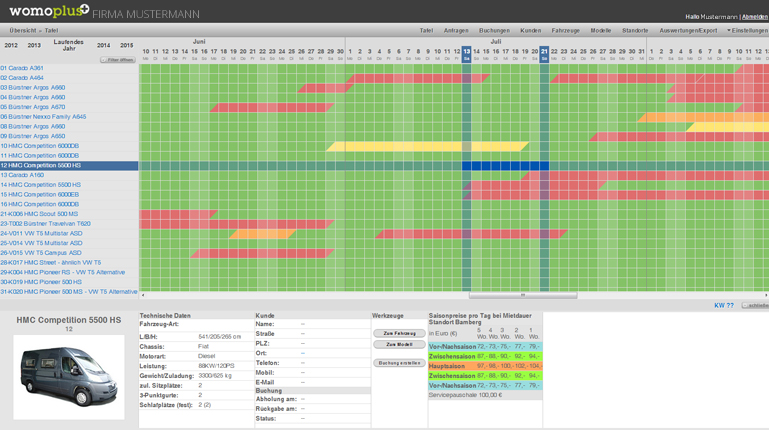This screenshot has width=769, height=430.
Task: Click the Diesel value under Motorart
Action: [206, 356]
